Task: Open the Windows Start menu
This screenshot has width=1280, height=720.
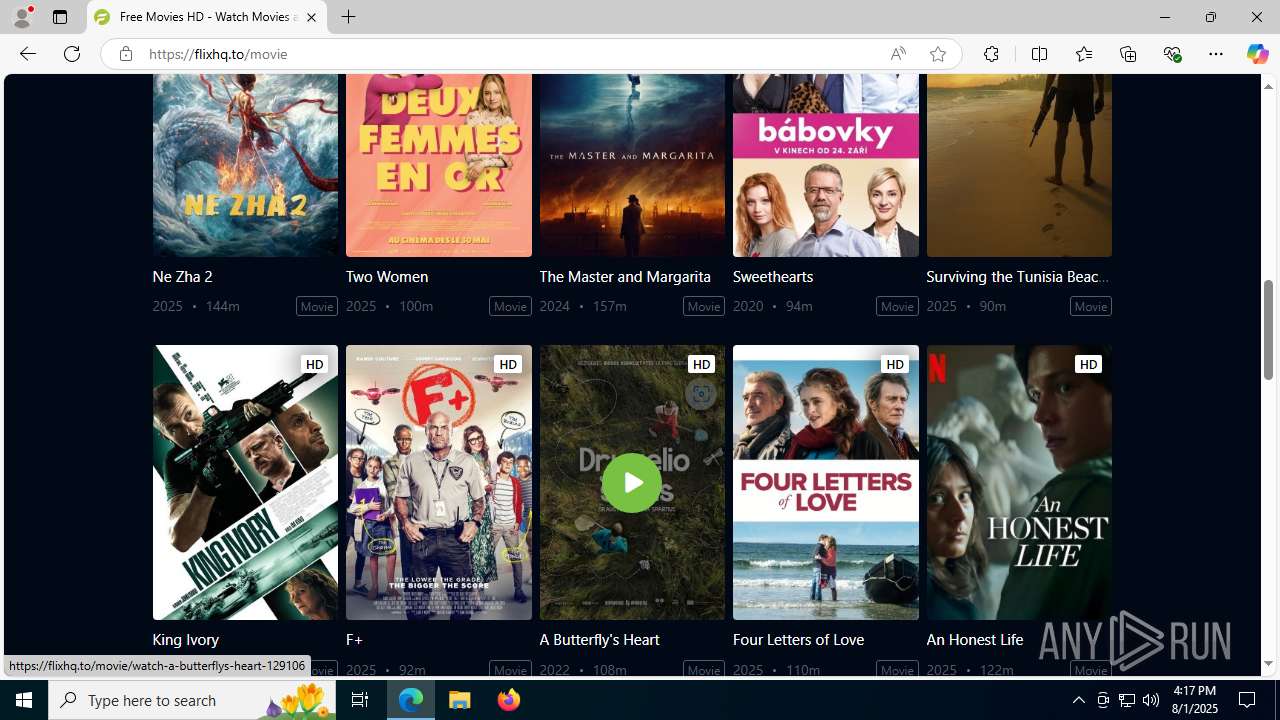Action: click(24, 700)
